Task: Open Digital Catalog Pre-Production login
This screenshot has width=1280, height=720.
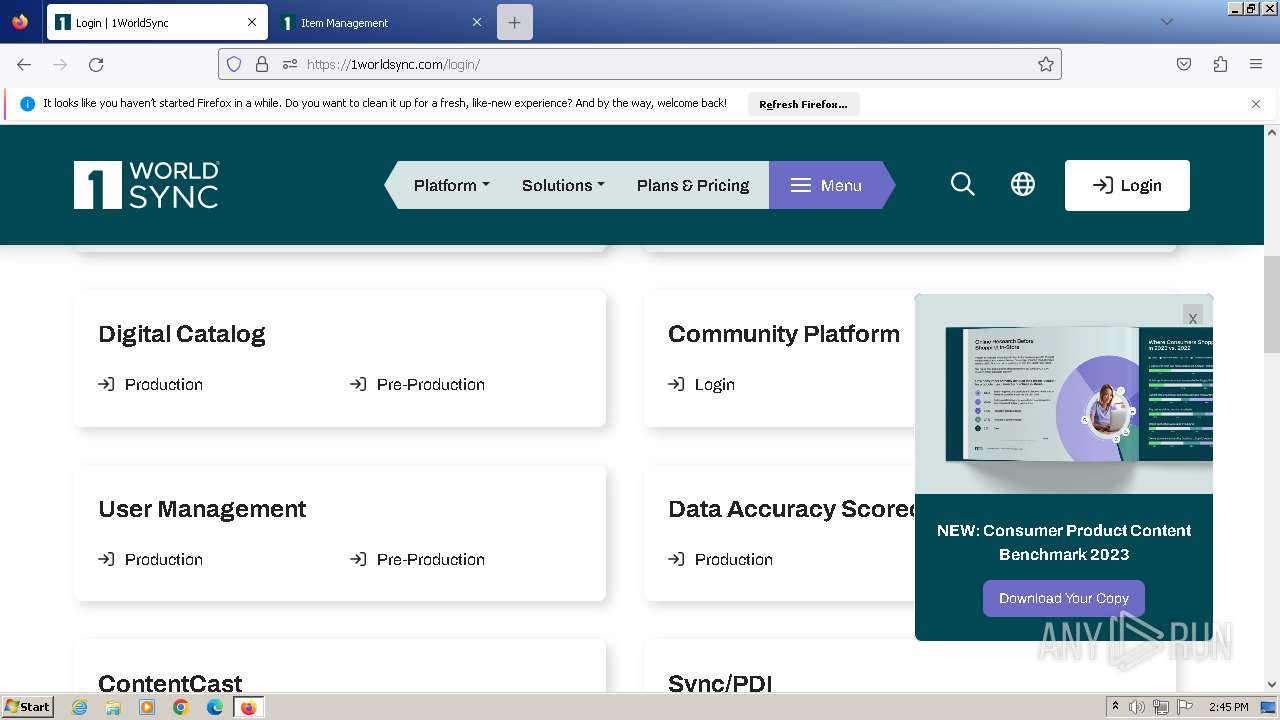Action: 418,384
